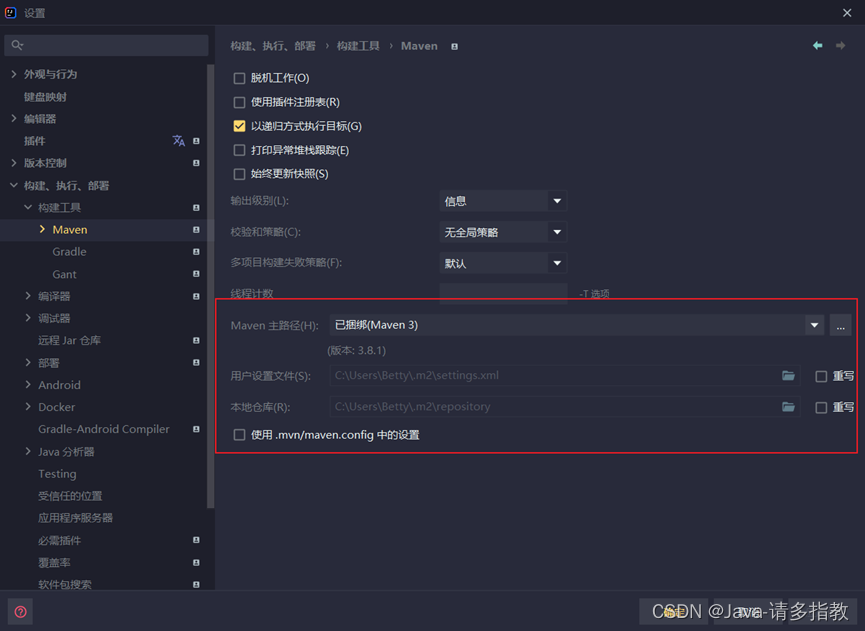Viewport: 865px width, 631px height.
Task: Select 键盘映射 in settings tree
Action: [45, 97]
